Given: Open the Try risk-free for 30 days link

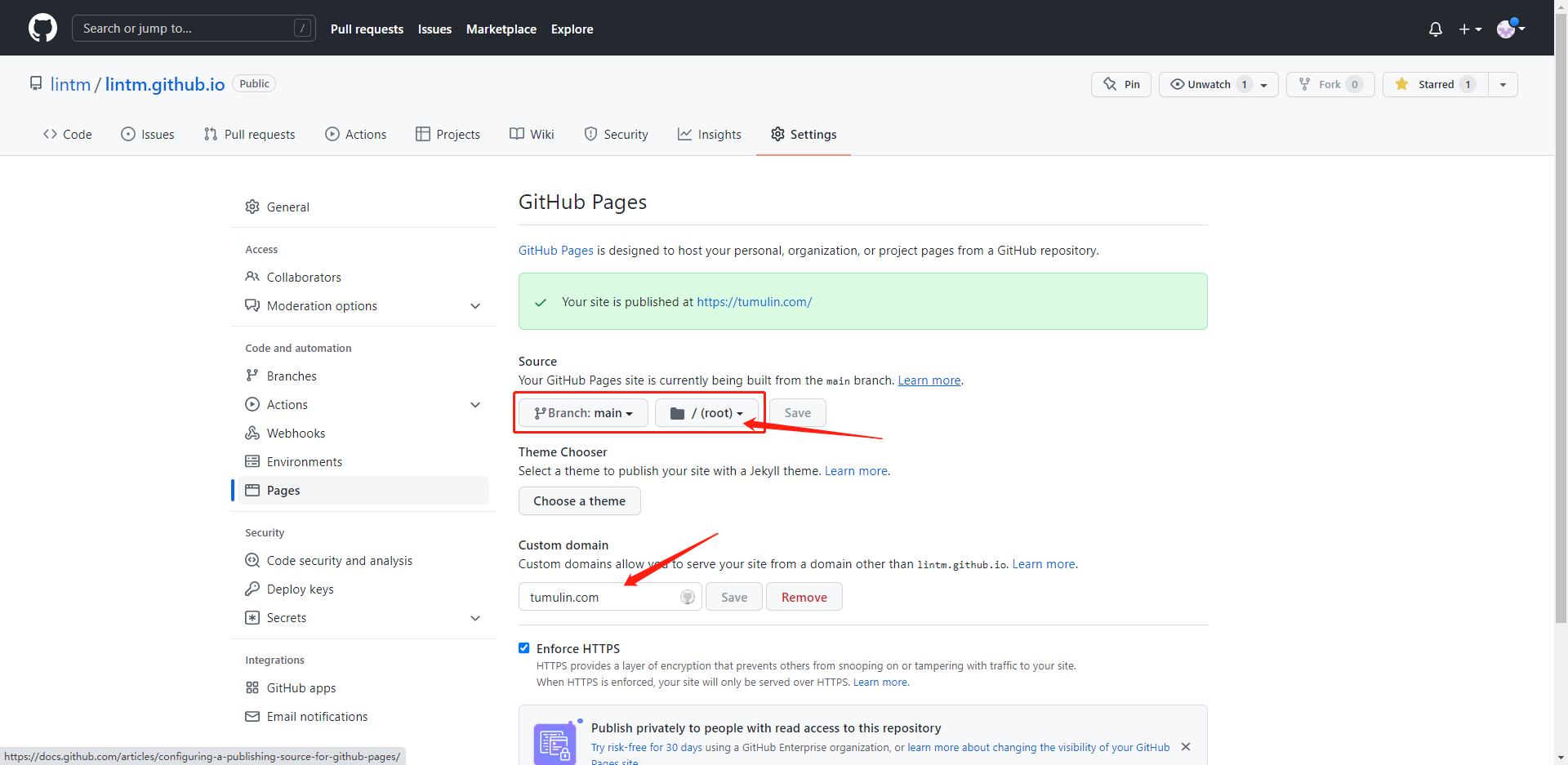Looking at the screenshot, I should (647, 748).
